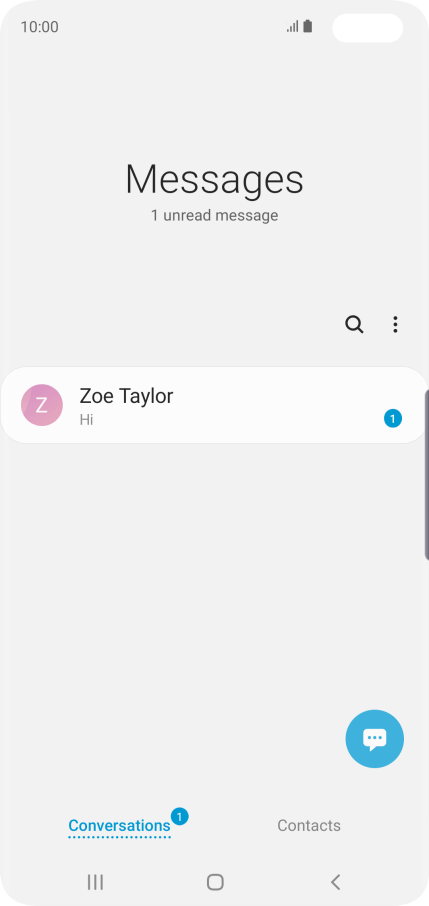Open the three-dot more options menu
Image resolution: width=429 pixels, height=906 pixels.
[395, 325]
